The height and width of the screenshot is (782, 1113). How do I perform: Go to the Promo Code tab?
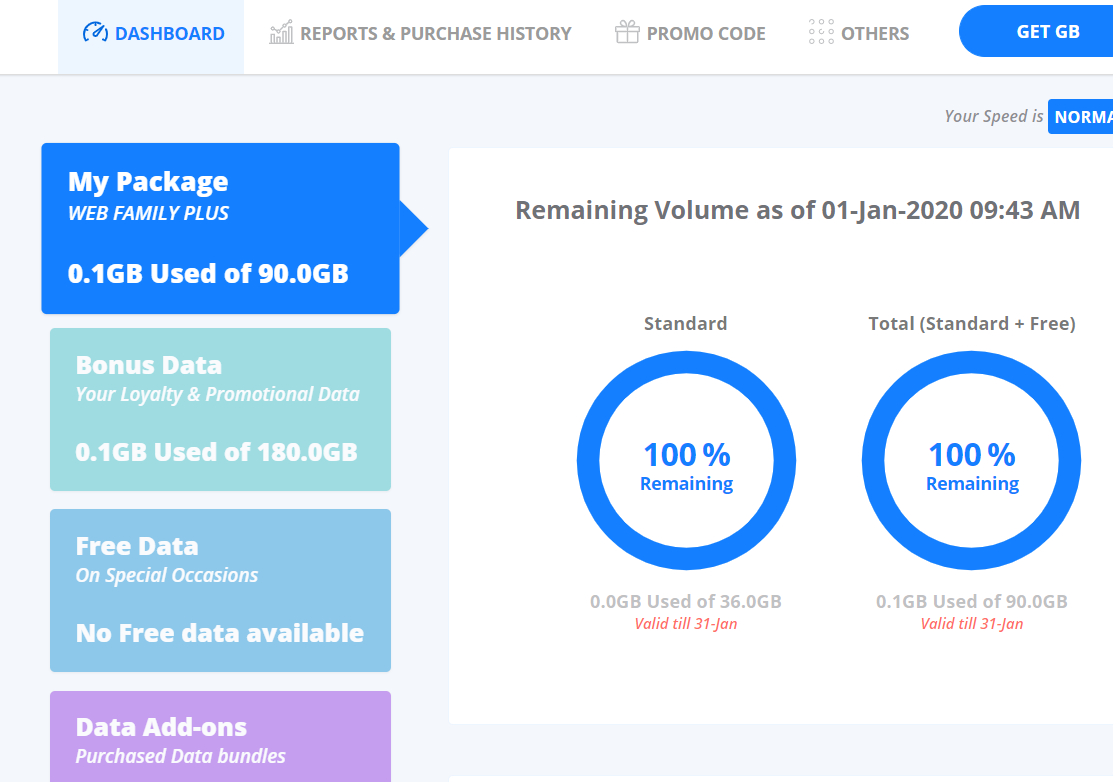(690, 33)
